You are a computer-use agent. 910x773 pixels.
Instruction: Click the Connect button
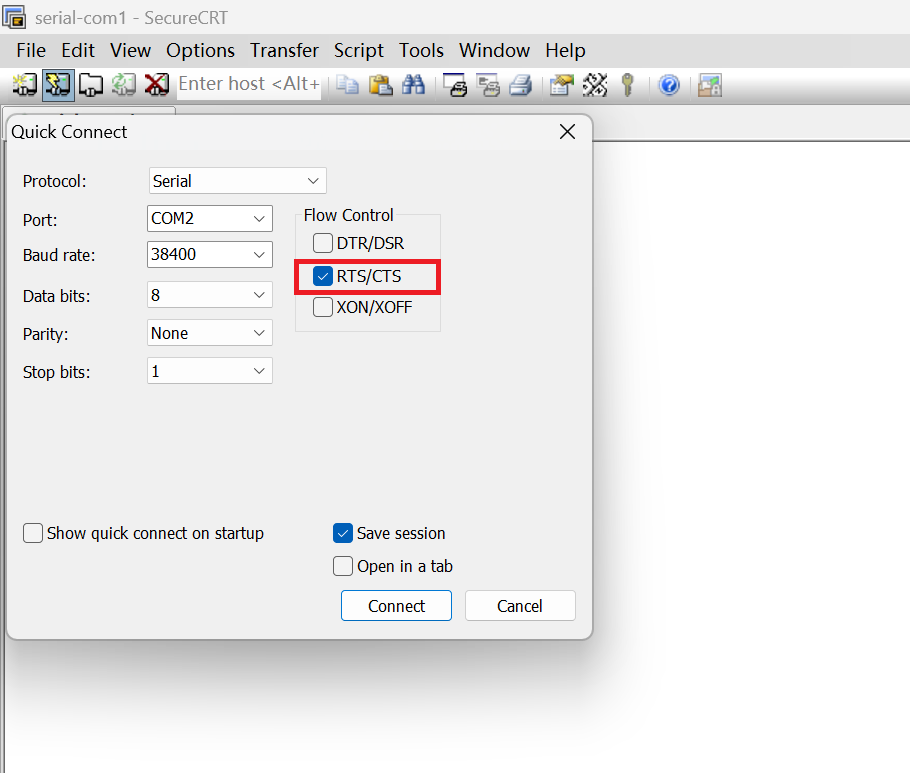tap(396, 606)
